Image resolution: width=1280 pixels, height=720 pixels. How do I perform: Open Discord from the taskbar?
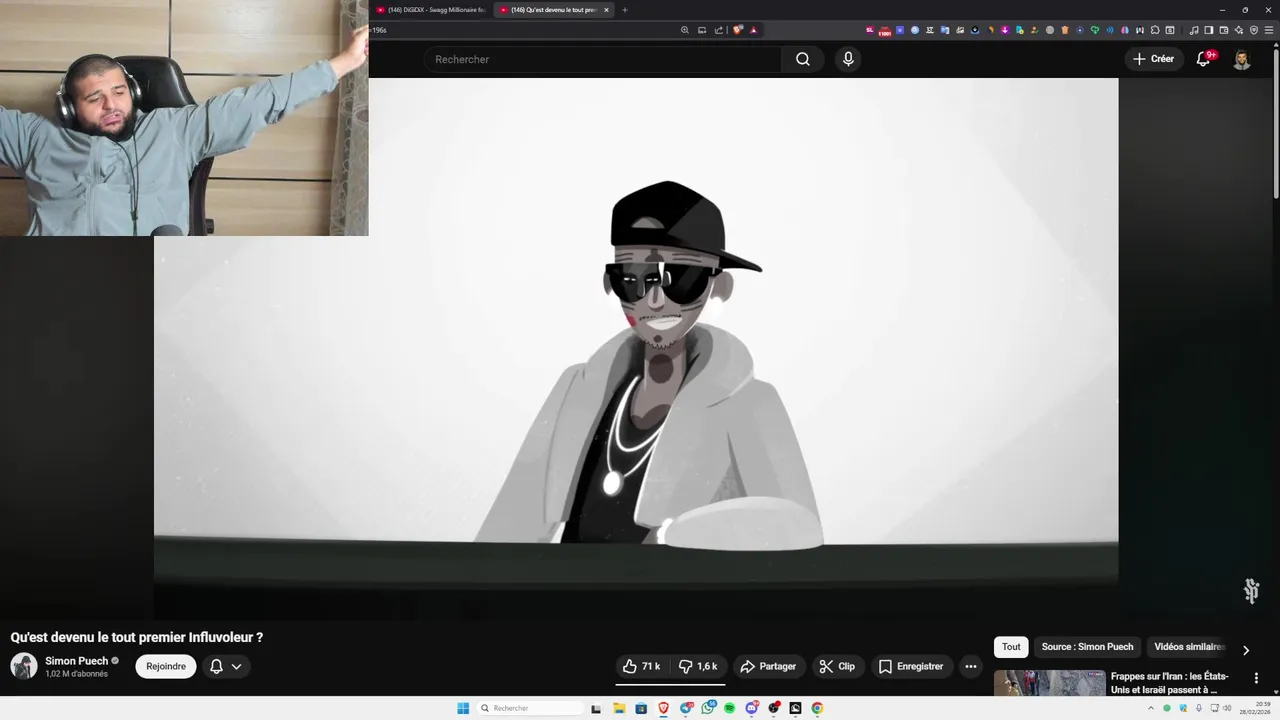[x=751, y=708]
